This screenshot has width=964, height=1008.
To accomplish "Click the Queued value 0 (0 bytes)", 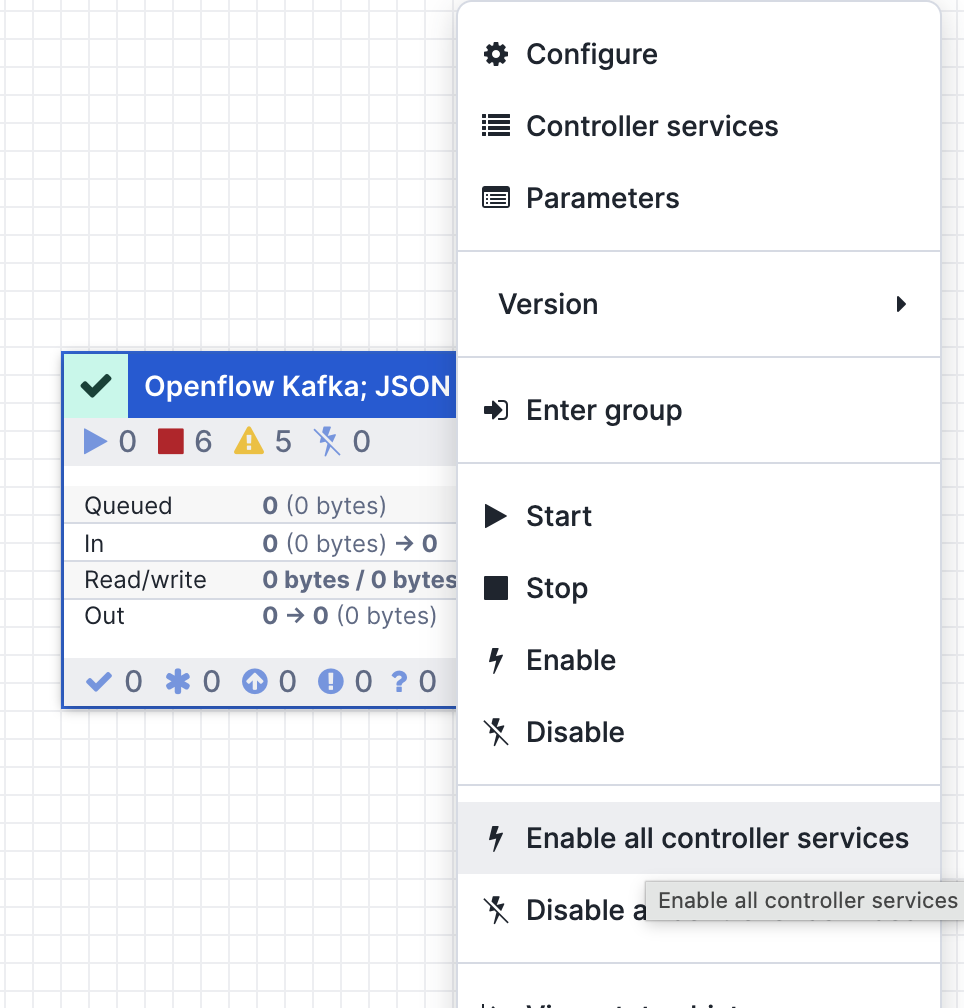I will pos(324,506).
